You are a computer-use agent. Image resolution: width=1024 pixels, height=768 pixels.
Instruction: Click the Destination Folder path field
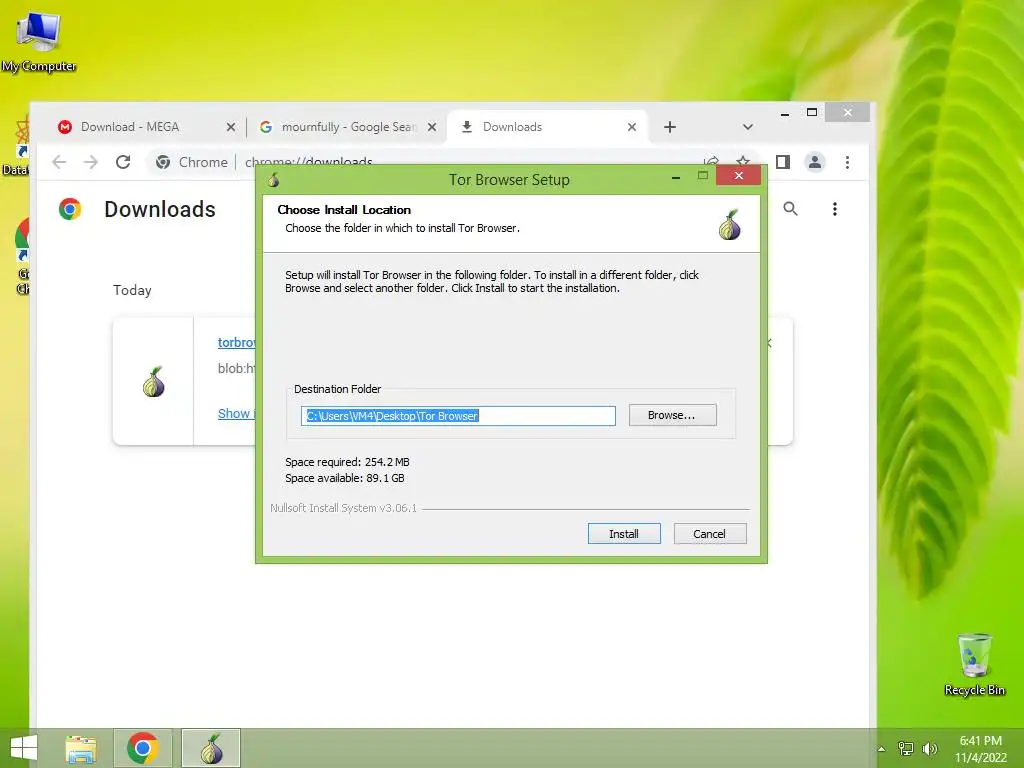pyautogui.click(x=458, y=416)
